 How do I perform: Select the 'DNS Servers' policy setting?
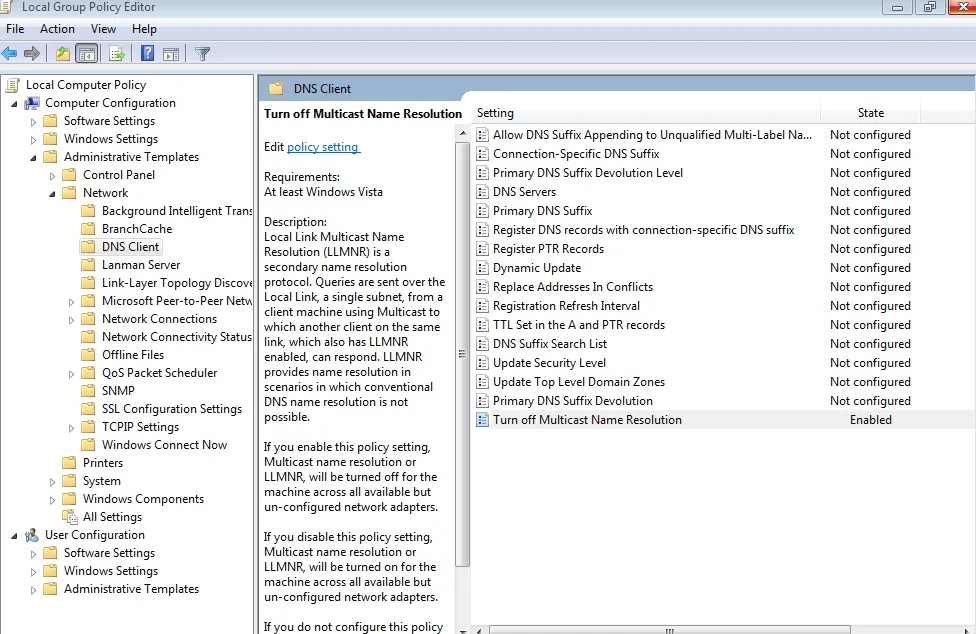pos(524,192)
